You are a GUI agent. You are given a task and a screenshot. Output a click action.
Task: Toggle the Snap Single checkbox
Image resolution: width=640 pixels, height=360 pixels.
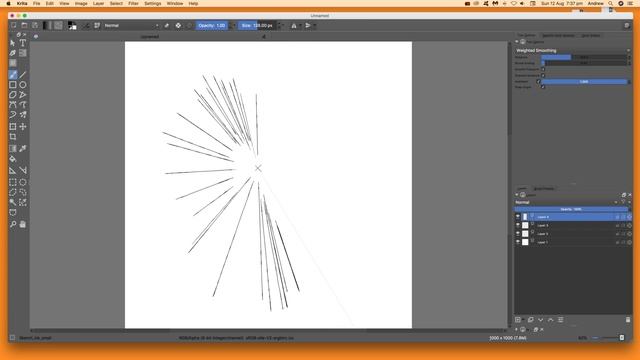[x=543, y=87]
